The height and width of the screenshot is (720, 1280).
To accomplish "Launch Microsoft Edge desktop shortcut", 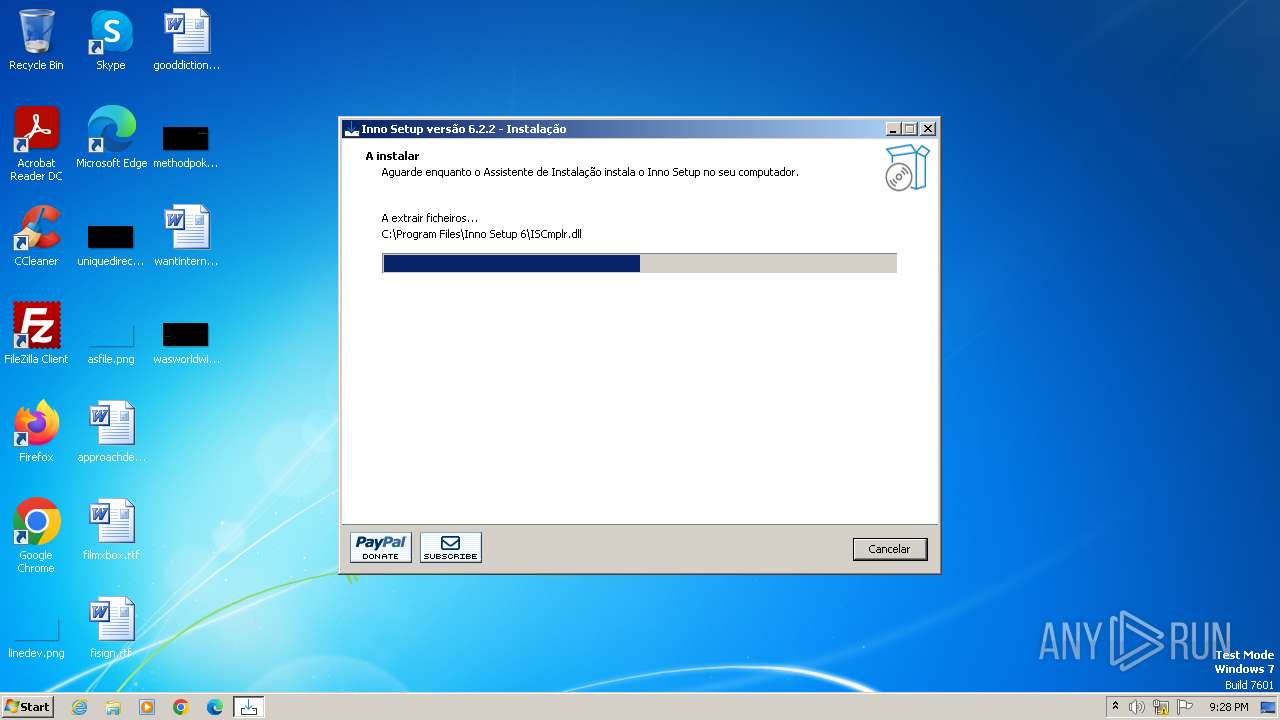I will click(111, 137).
